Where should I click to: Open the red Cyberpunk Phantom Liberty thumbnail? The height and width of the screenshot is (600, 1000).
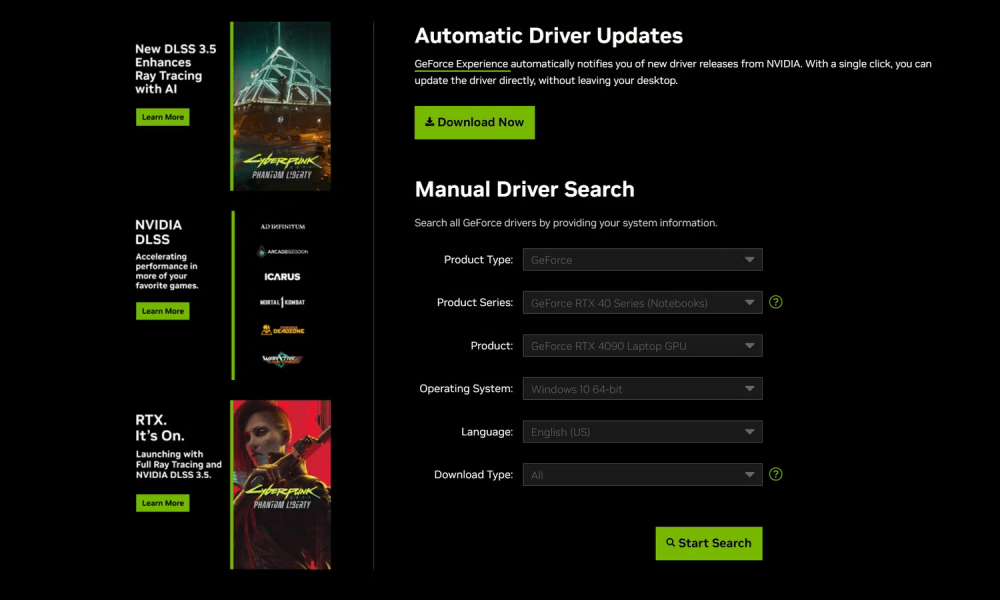click(281, 485)
